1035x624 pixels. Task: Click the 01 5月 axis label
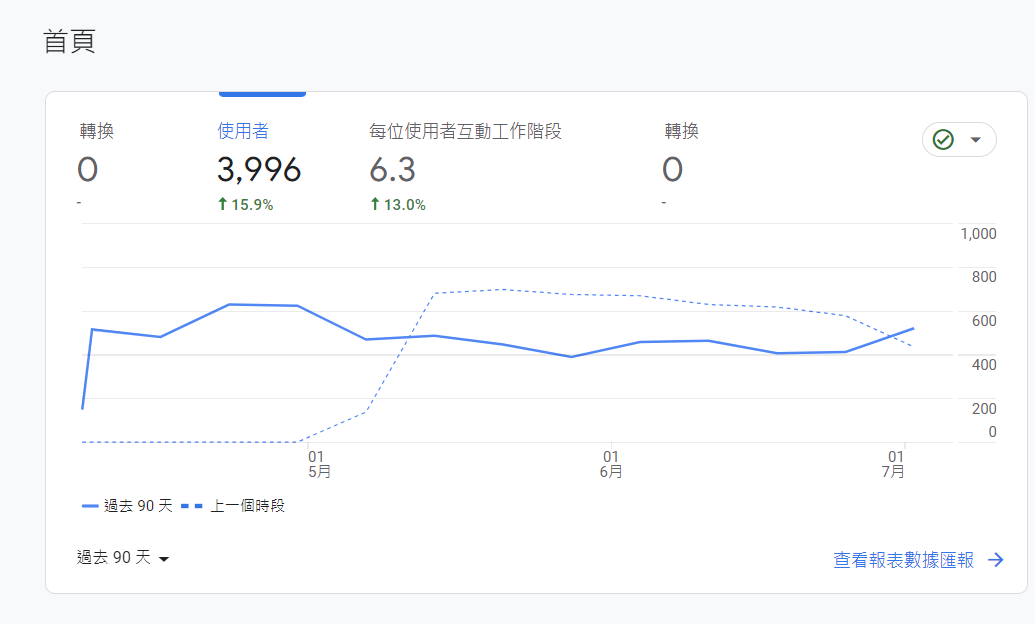pos(319,464)
